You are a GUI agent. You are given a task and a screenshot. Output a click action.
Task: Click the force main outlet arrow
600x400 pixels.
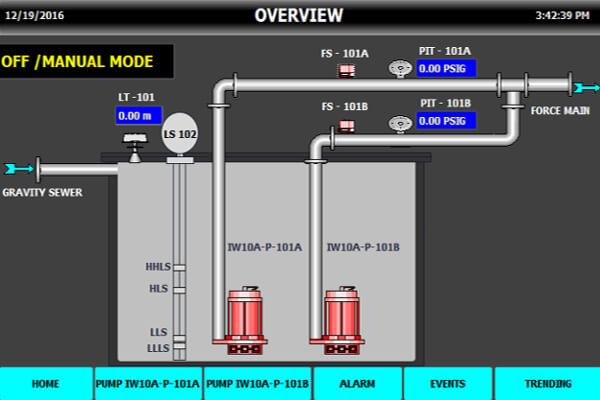tap(587, 88)
